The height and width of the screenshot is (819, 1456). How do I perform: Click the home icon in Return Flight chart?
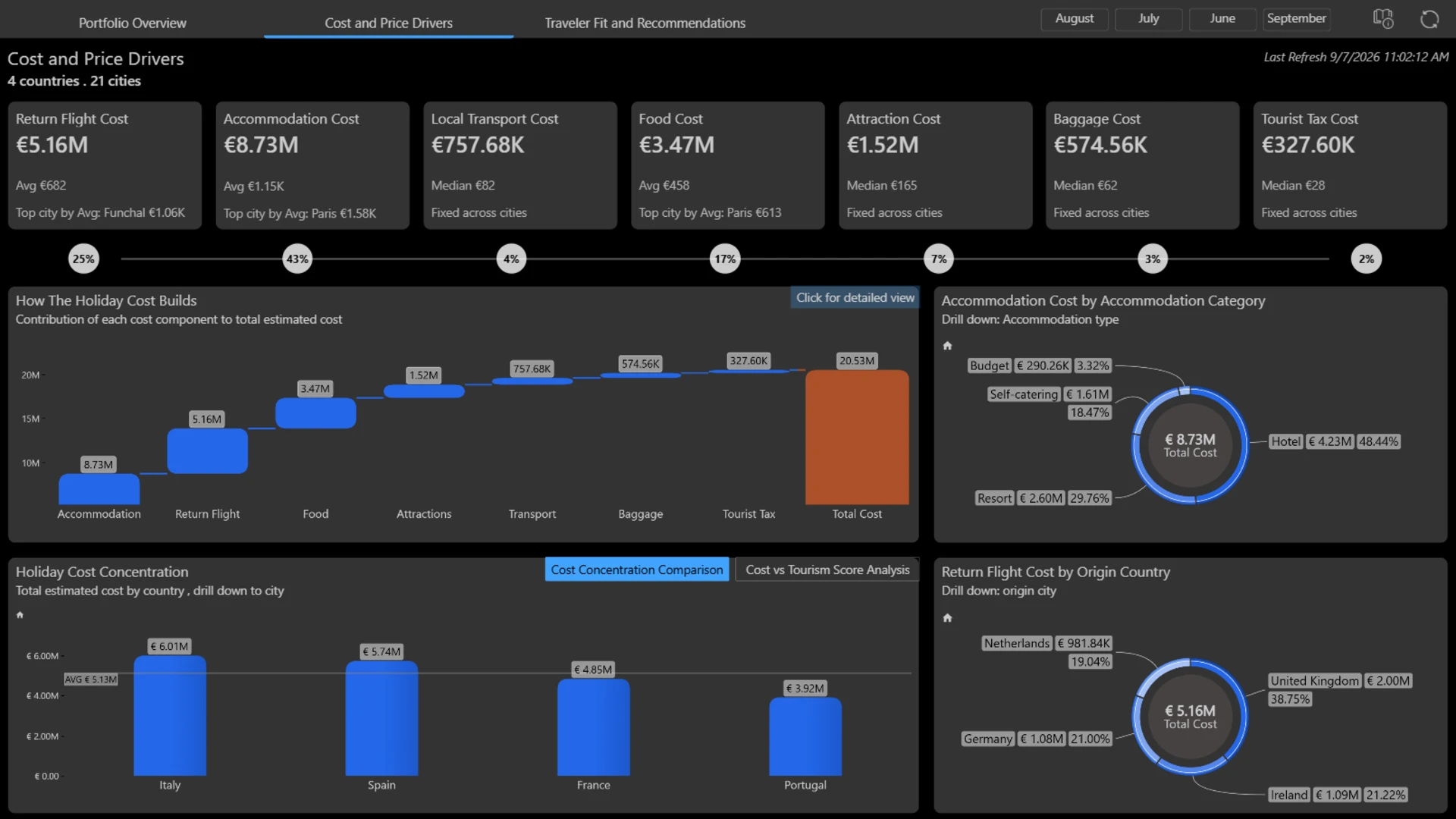pos(947,618)
